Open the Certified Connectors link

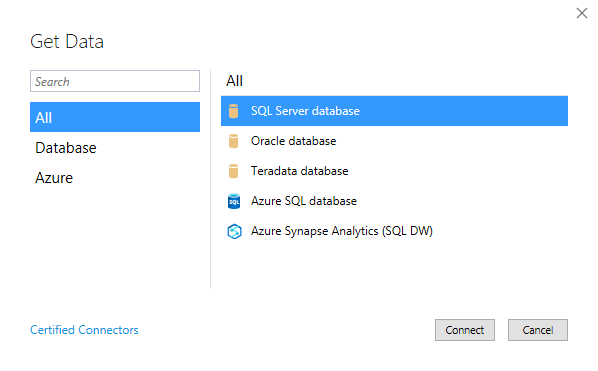coord(84,330)
